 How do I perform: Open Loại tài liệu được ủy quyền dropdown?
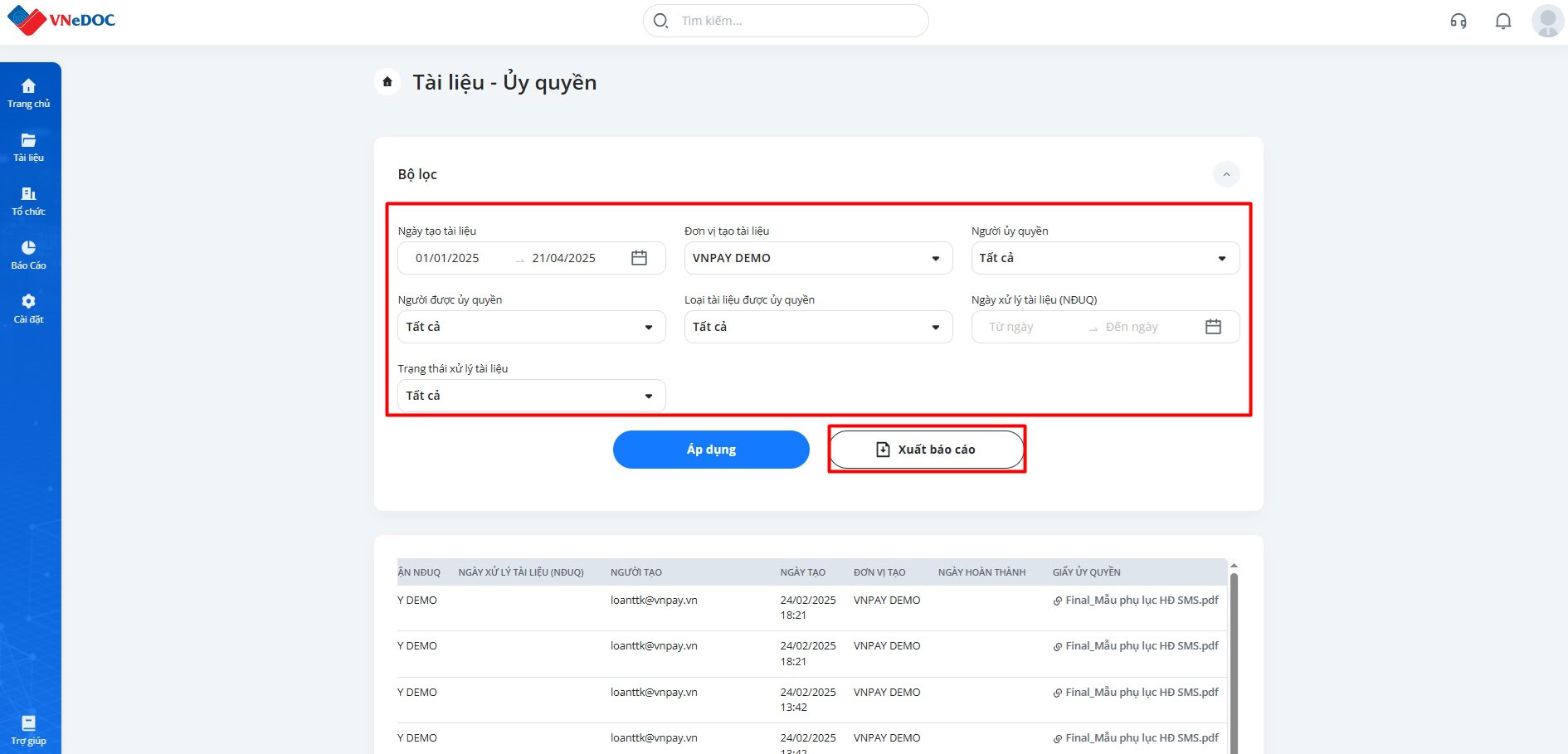point(818,327)
